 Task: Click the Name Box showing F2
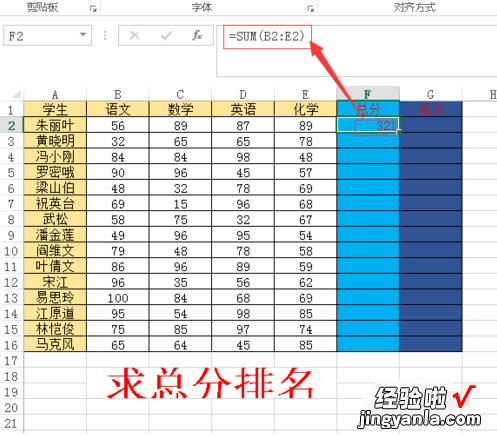[x=47, y=35]
